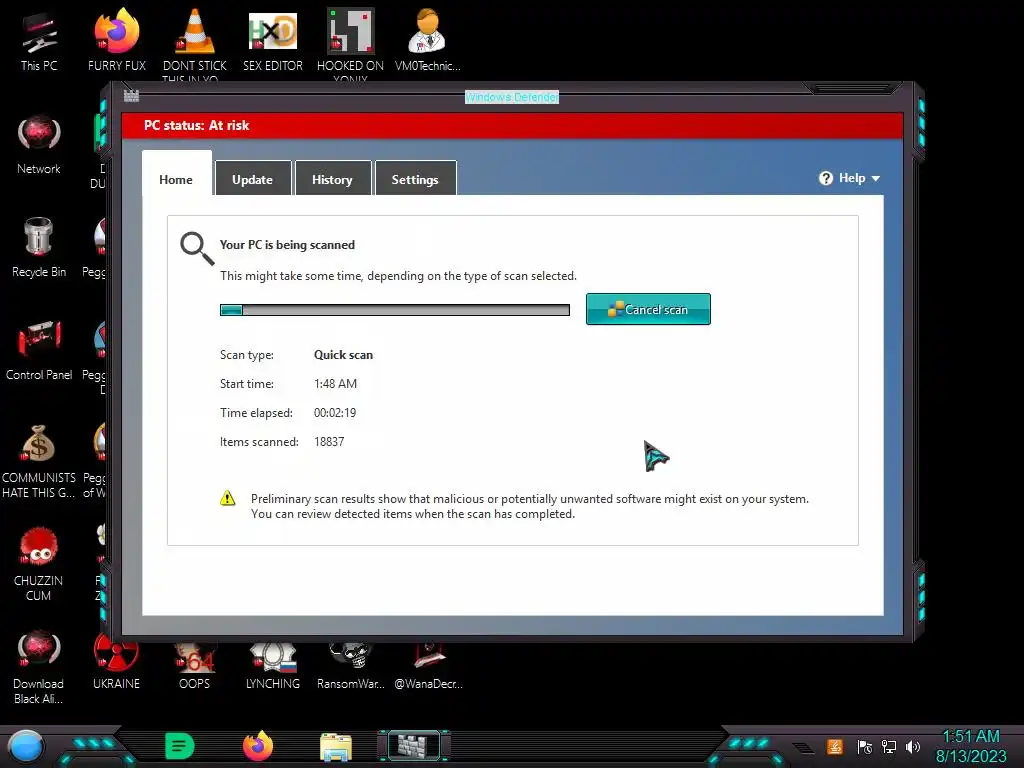1024x768 pixels.
Task: Open the Recycle Bin desktop icon
Action: (x=39, y=247)
